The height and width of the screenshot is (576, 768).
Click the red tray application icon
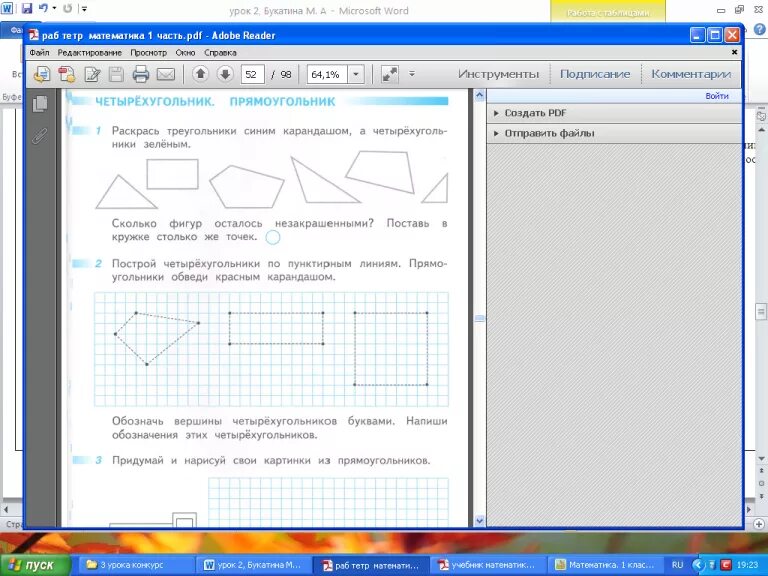point(725,565)
